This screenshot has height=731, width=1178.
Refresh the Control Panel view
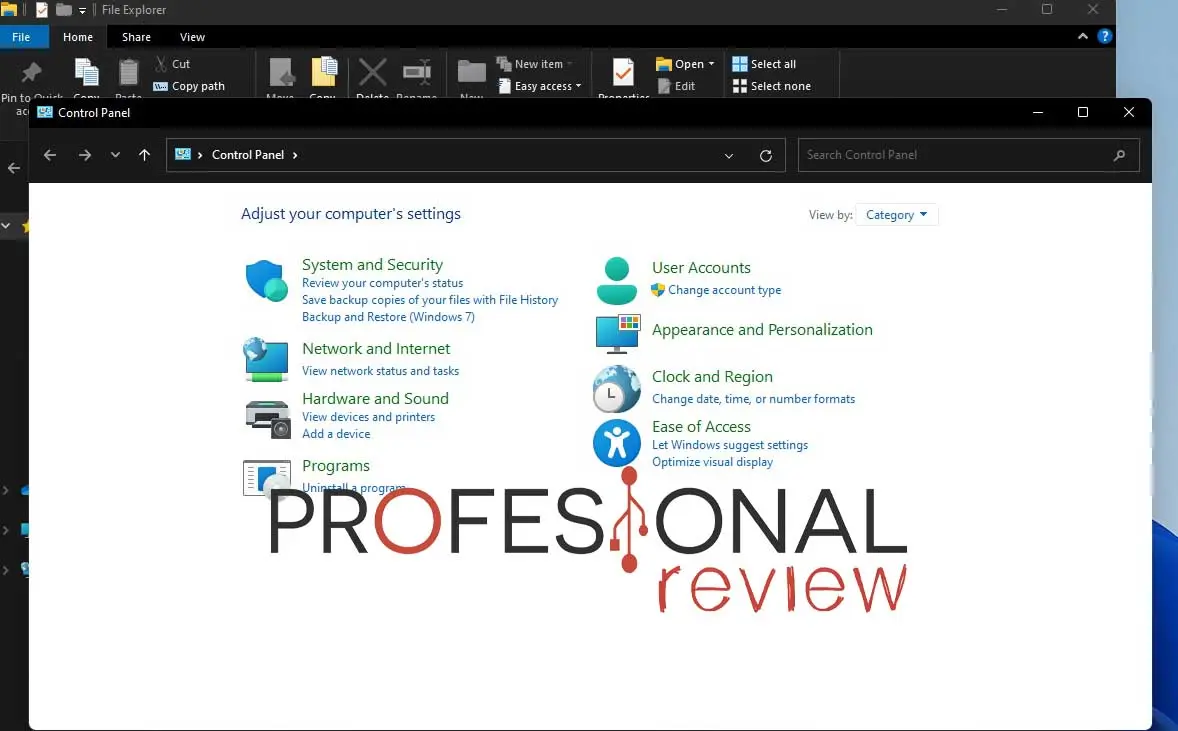(x=766, y=156)
